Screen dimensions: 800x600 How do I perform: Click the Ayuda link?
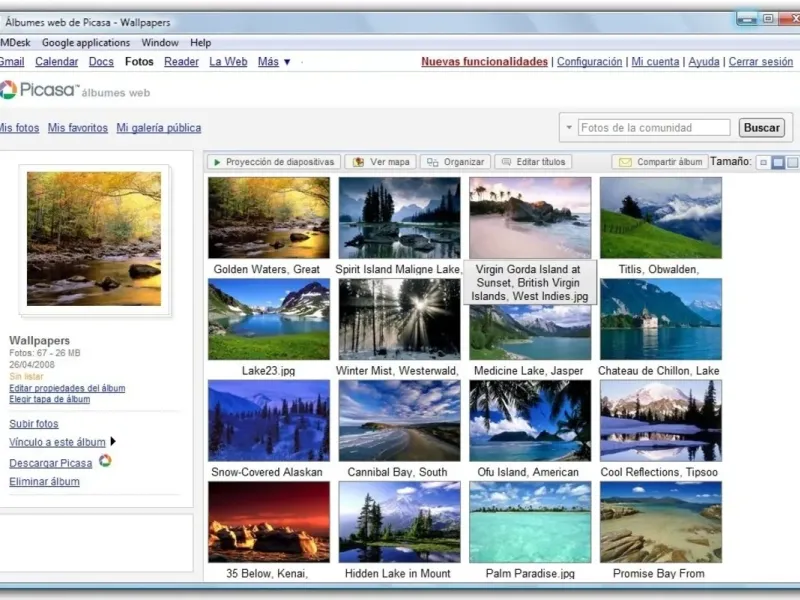click(x=704, y=62)
